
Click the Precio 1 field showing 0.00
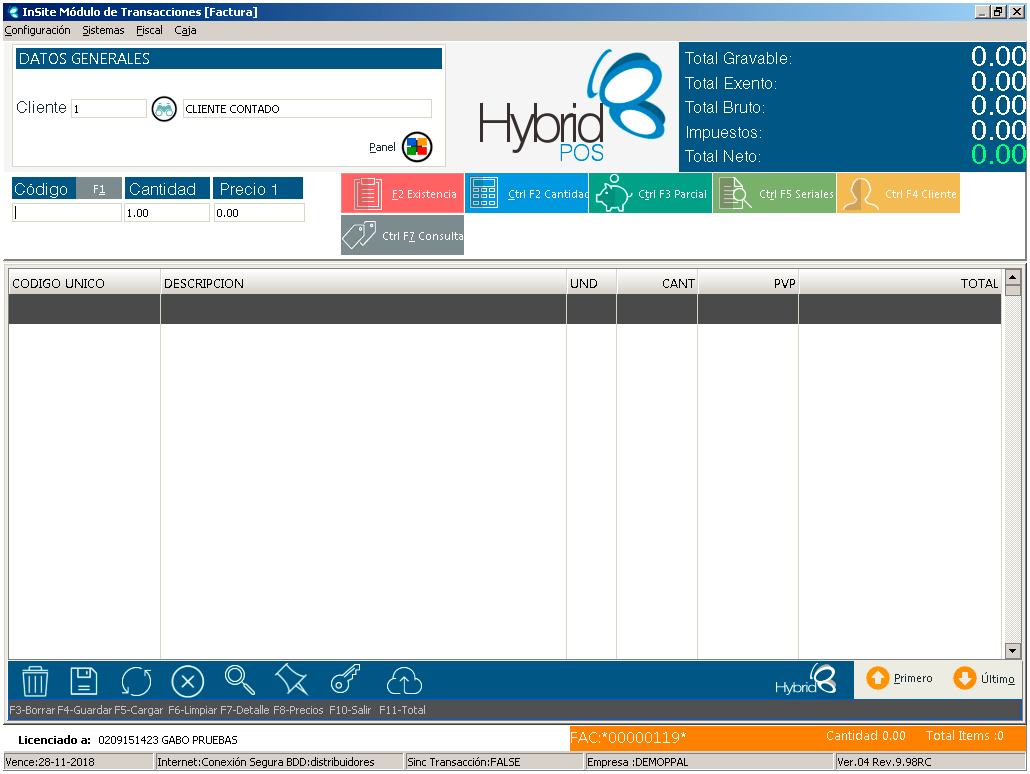click(x=259, y=212)
